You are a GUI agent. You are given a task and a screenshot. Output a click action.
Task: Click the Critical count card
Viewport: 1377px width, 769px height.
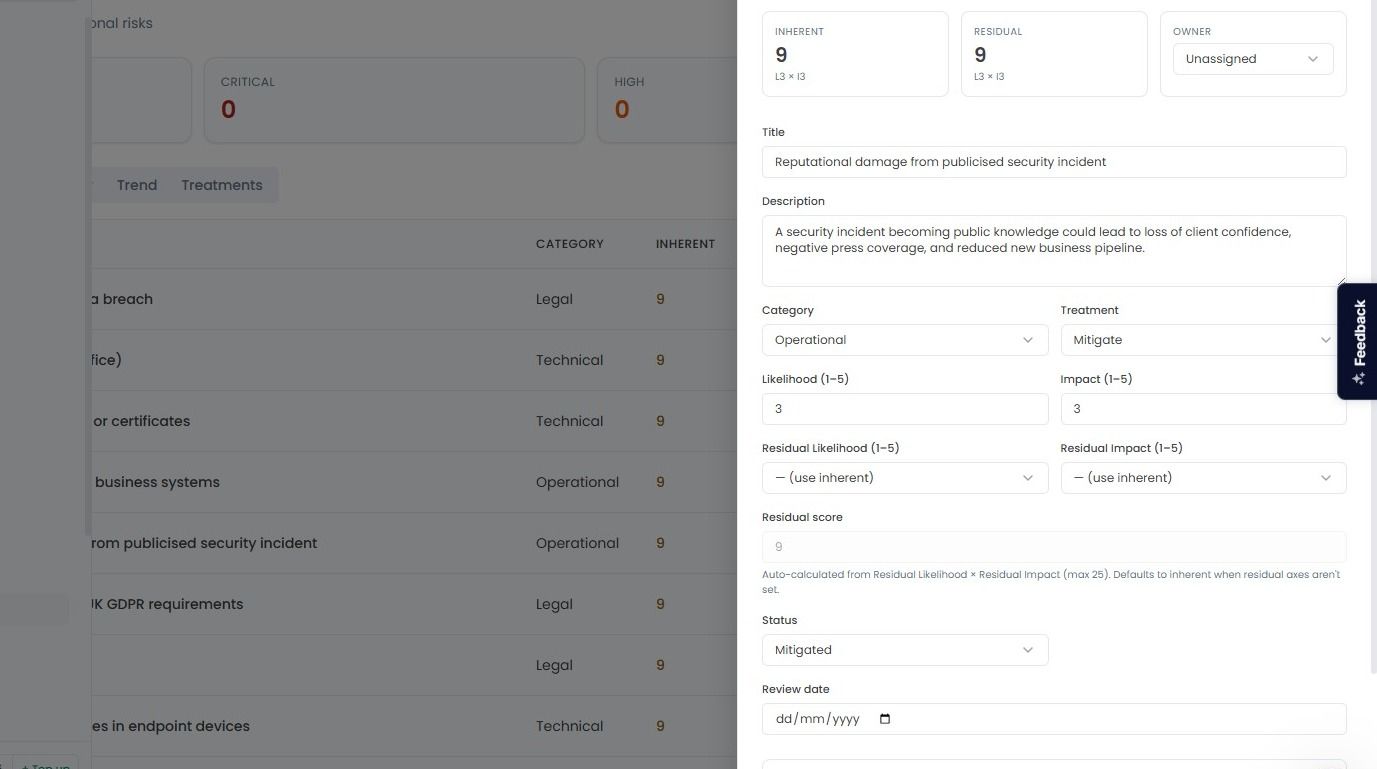tap(394, 100)
